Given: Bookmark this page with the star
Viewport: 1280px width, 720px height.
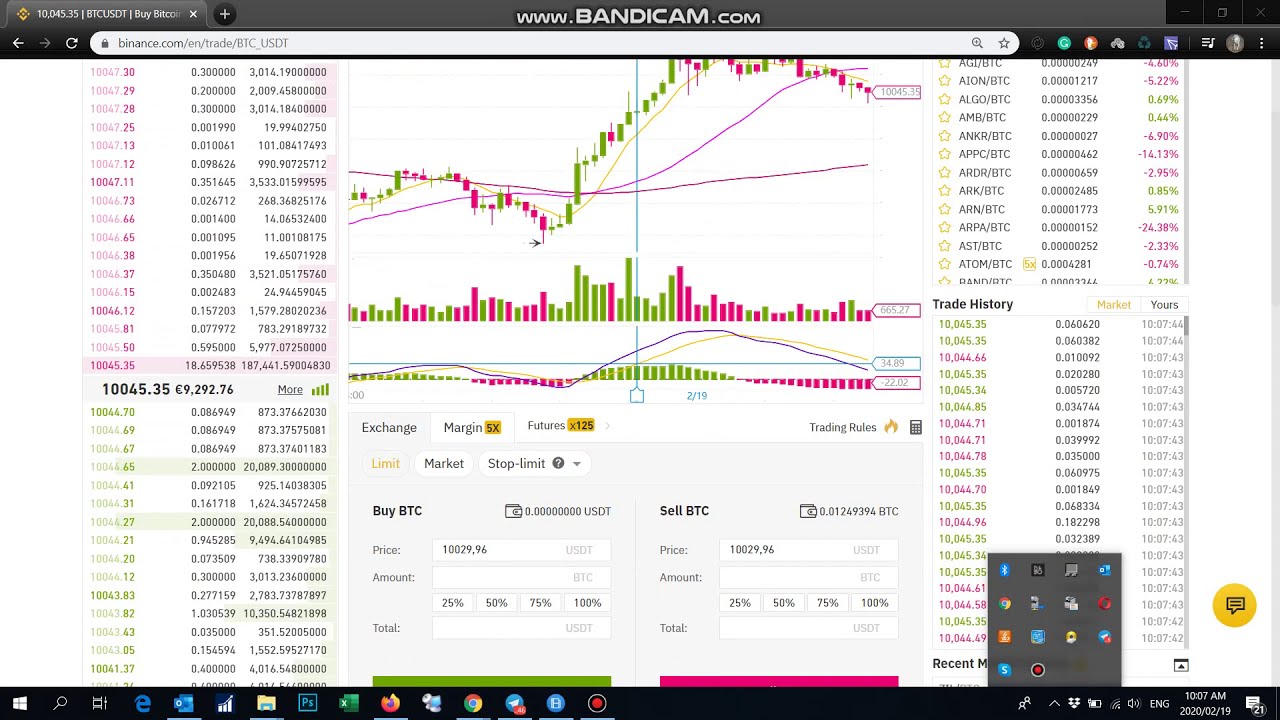Looking at the screenshot, I should click(x=1004, y=43).
